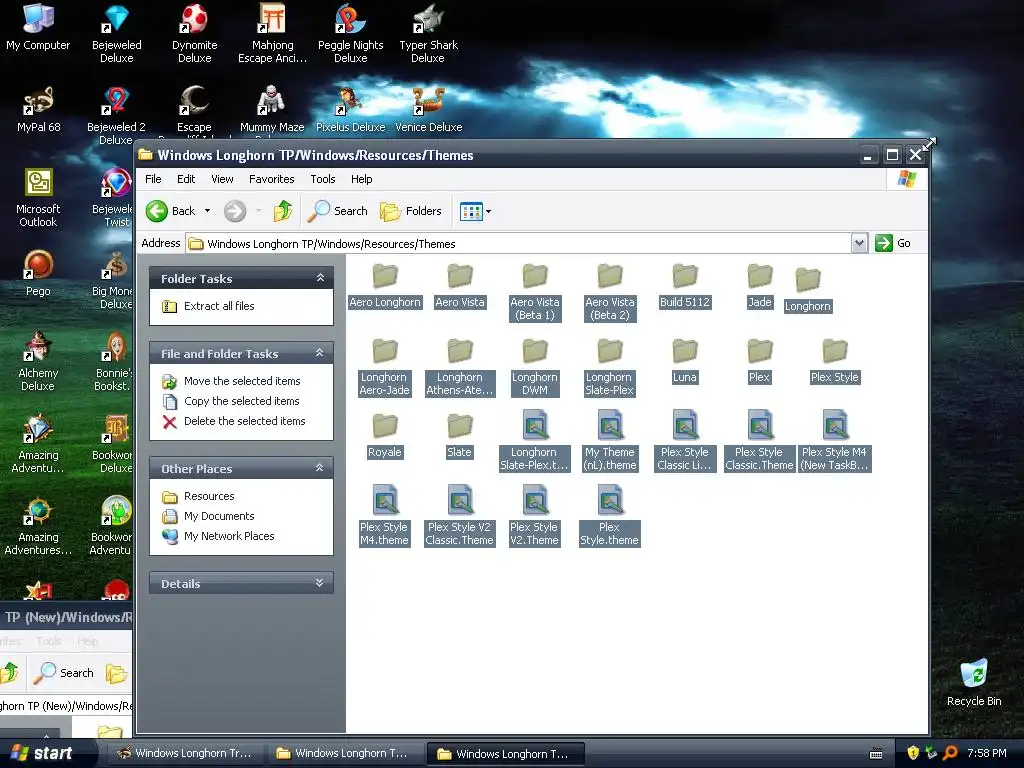Click Copy the selected items
The image size is (1024, 768).
[242, 401]
